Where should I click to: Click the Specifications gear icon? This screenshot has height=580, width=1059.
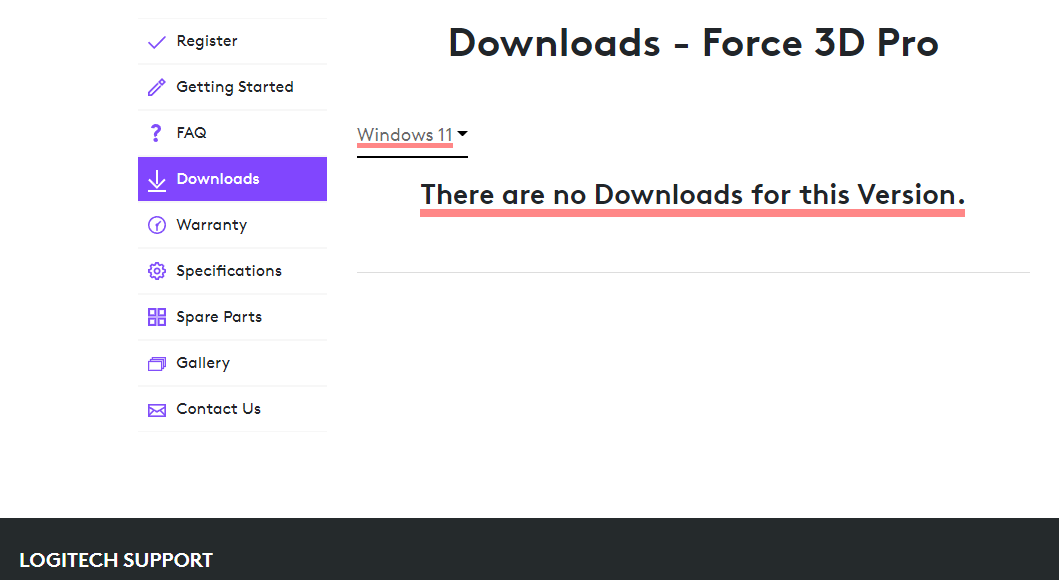157,271
